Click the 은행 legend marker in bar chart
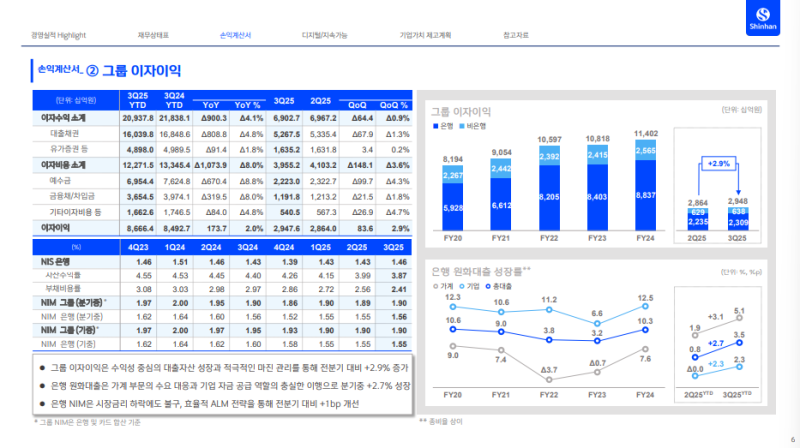The height and width of the screenshot is (448, 800). [435, 126]
